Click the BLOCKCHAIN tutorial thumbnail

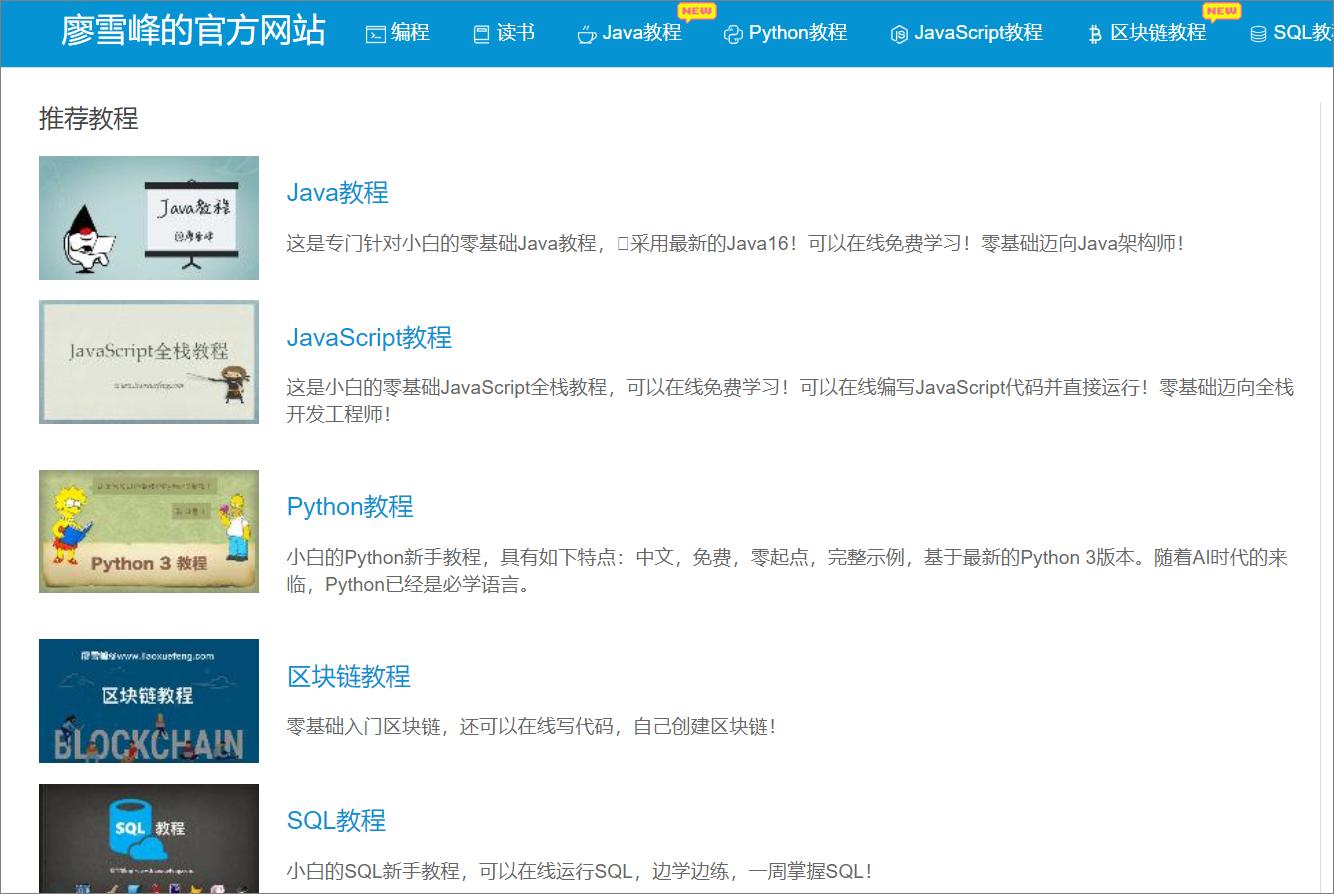[148, 701]
